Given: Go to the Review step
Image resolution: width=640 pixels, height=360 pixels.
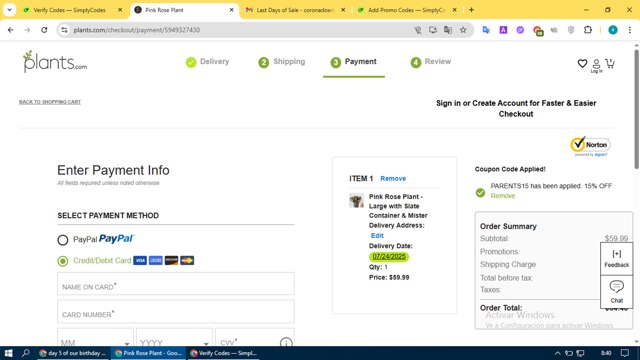Looking at the screenshot, I should tap(431, 62).
